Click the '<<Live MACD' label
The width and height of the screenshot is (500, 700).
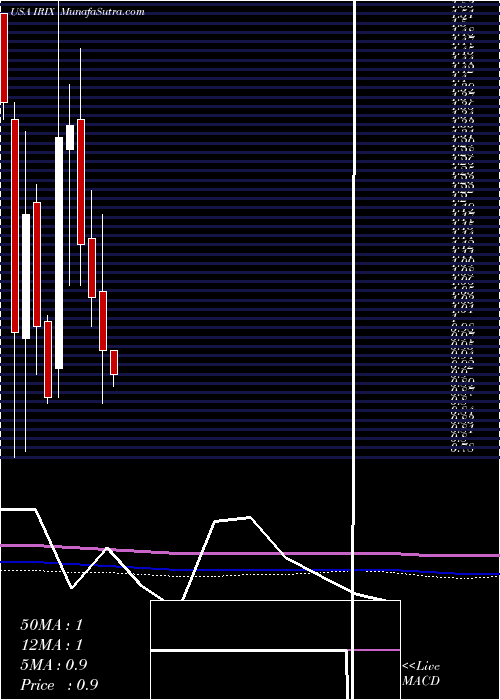(421, 673)
